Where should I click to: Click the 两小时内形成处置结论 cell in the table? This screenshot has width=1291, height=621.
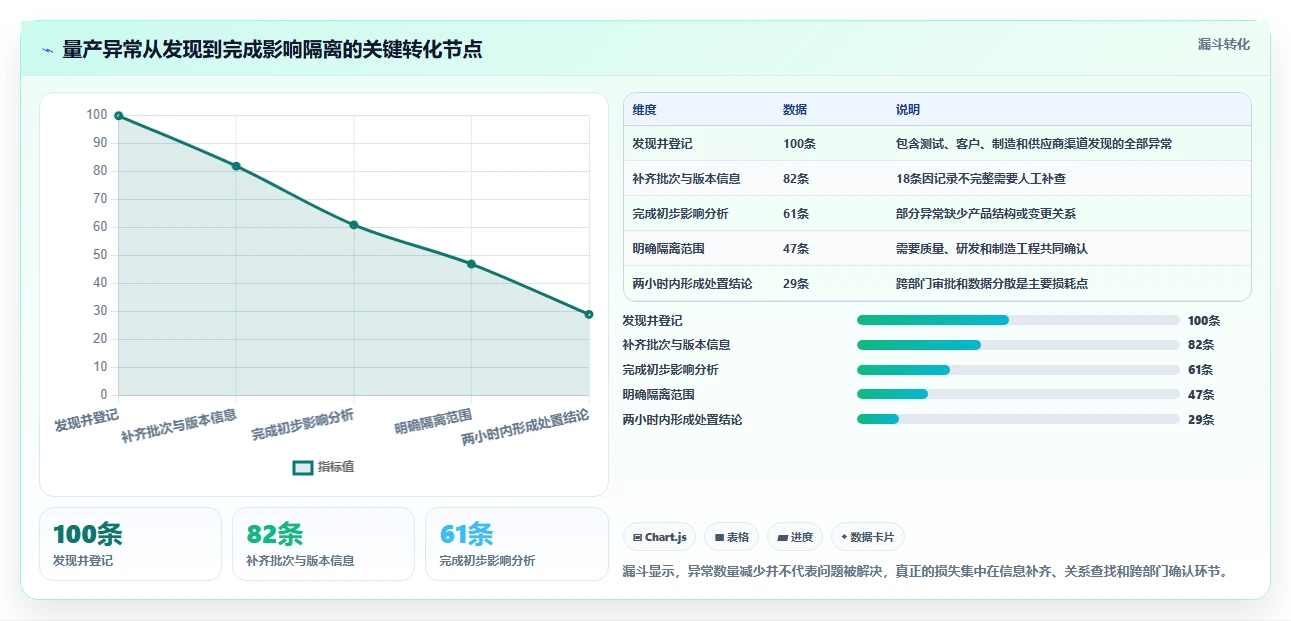[x=692, y=284]
